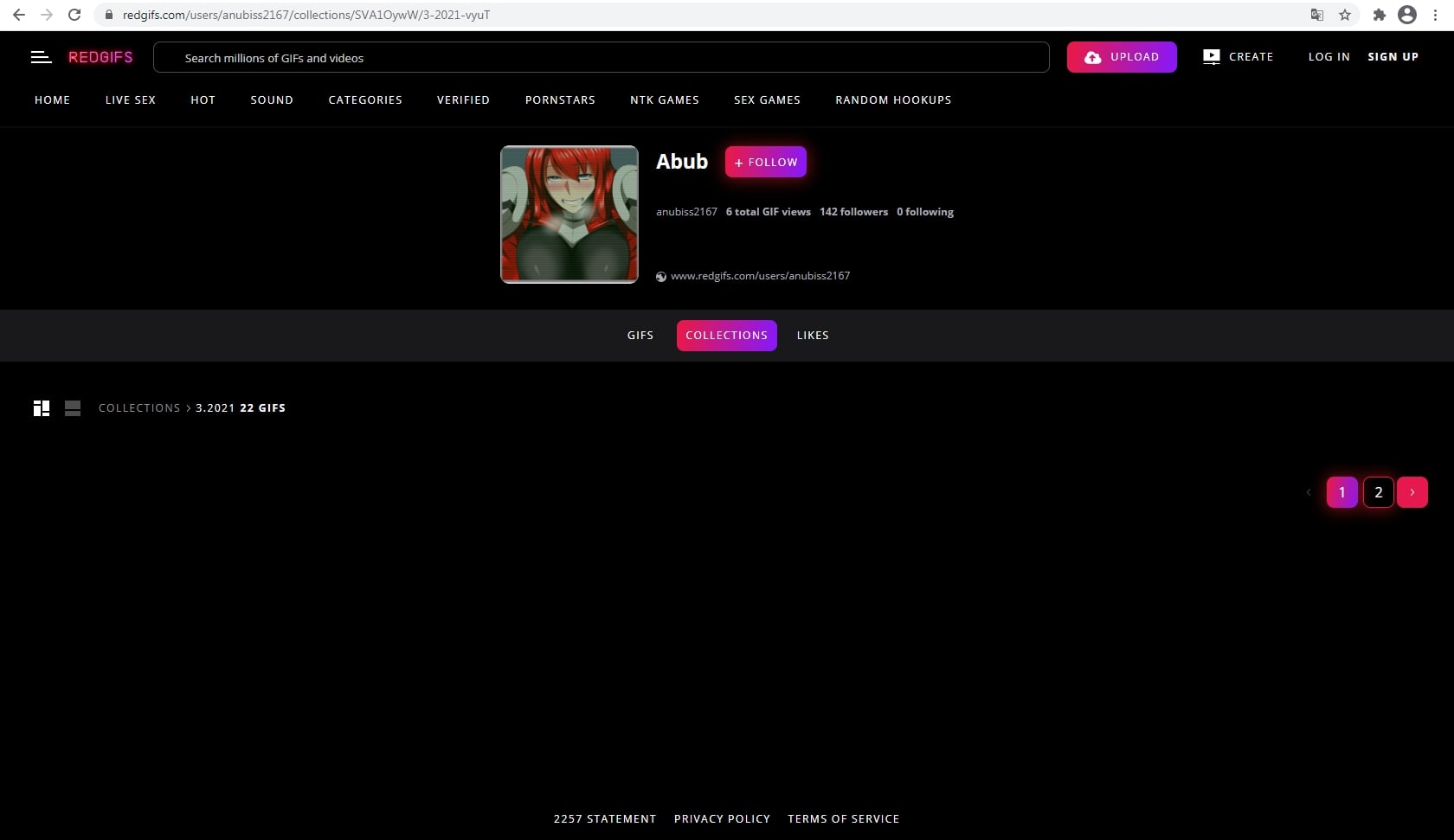Open NTK Games navigation item
The width and height of the screenshot is (1454, 840).
[665, 100]
